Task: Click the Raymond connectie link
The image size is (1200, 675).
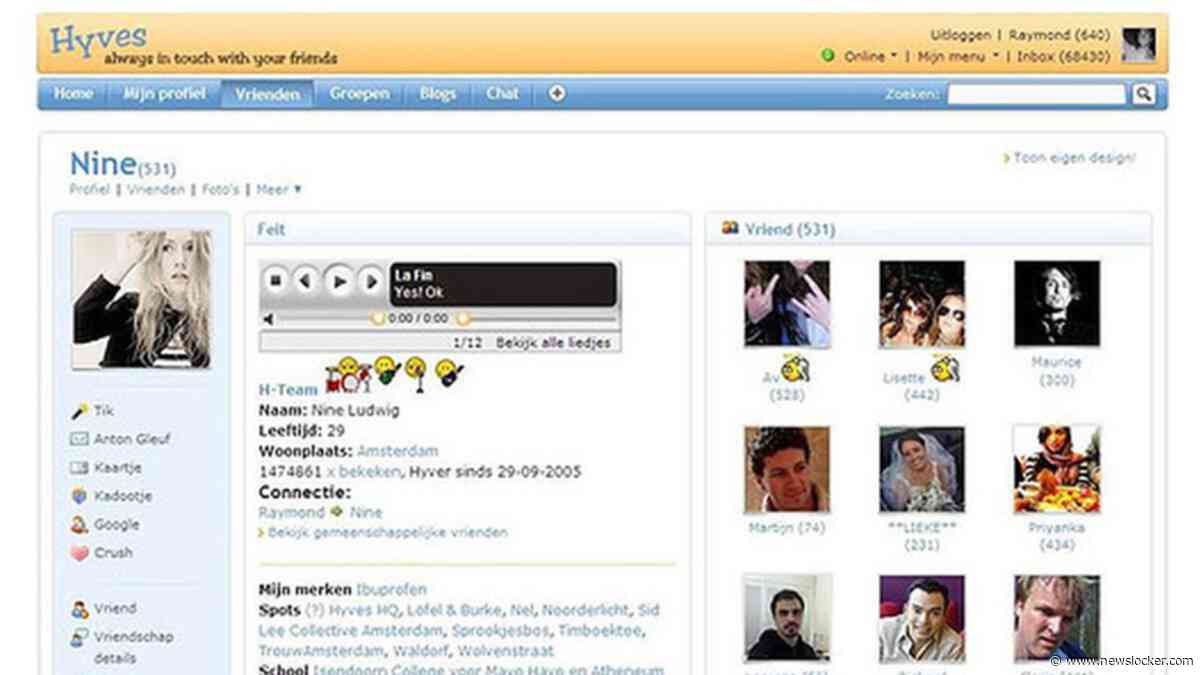Action: click(x=292, y=512)
